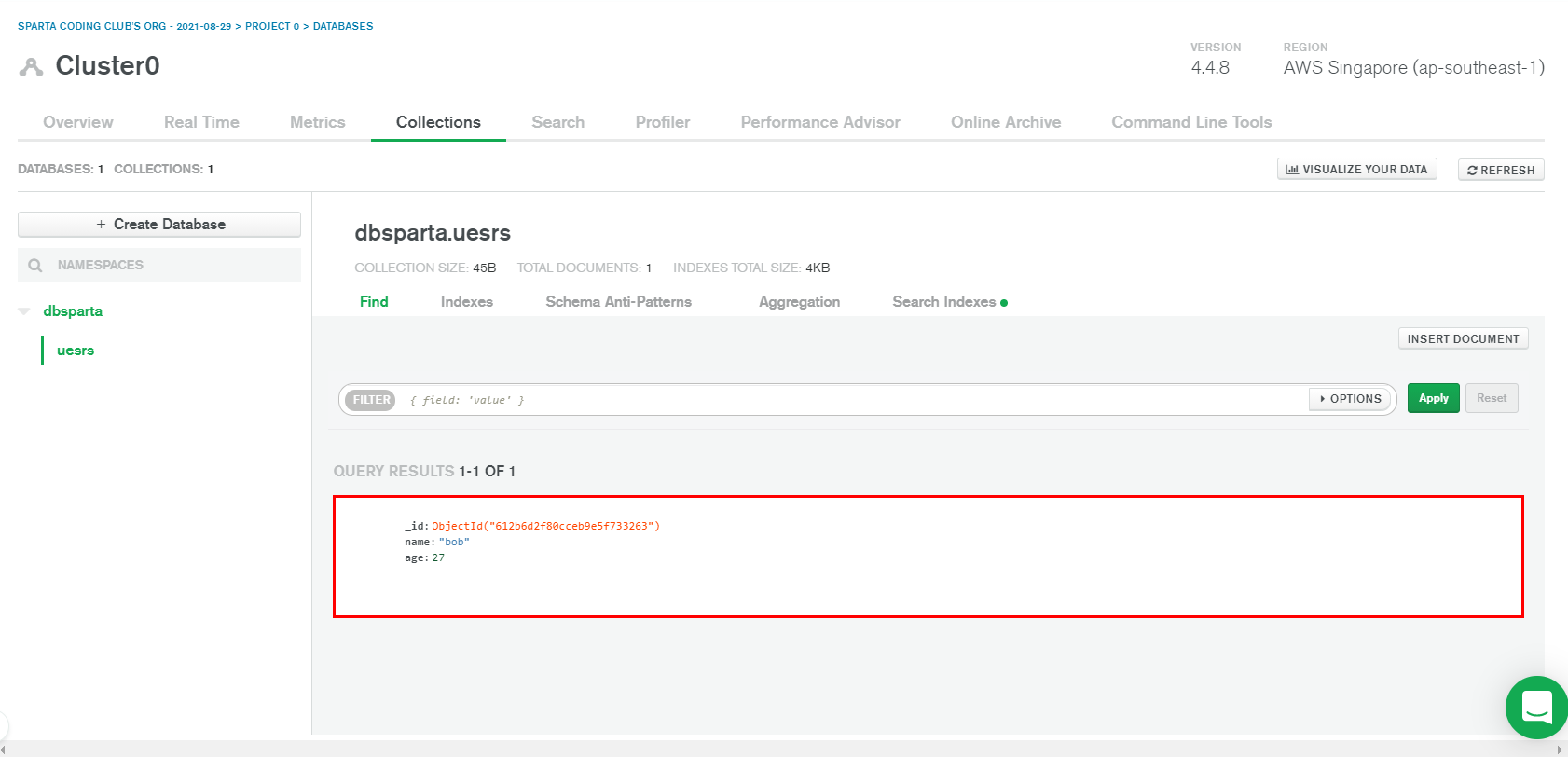Viewport: 1568px width, 757px height.
Task: Click the Cluster0 cluster icon
Action: [32, 66]
